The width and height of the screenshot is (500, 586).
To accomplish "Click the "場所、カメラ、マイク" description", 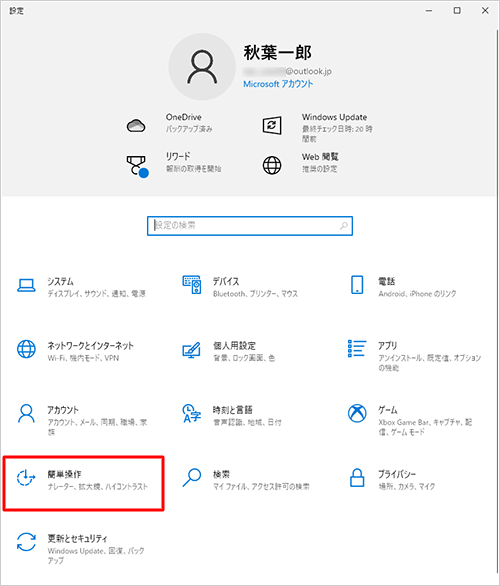I will 407,487.
